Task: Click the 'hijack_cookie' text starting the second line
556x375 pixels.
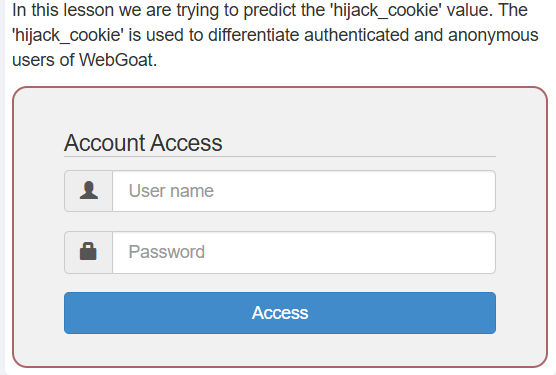Action: 68,35
